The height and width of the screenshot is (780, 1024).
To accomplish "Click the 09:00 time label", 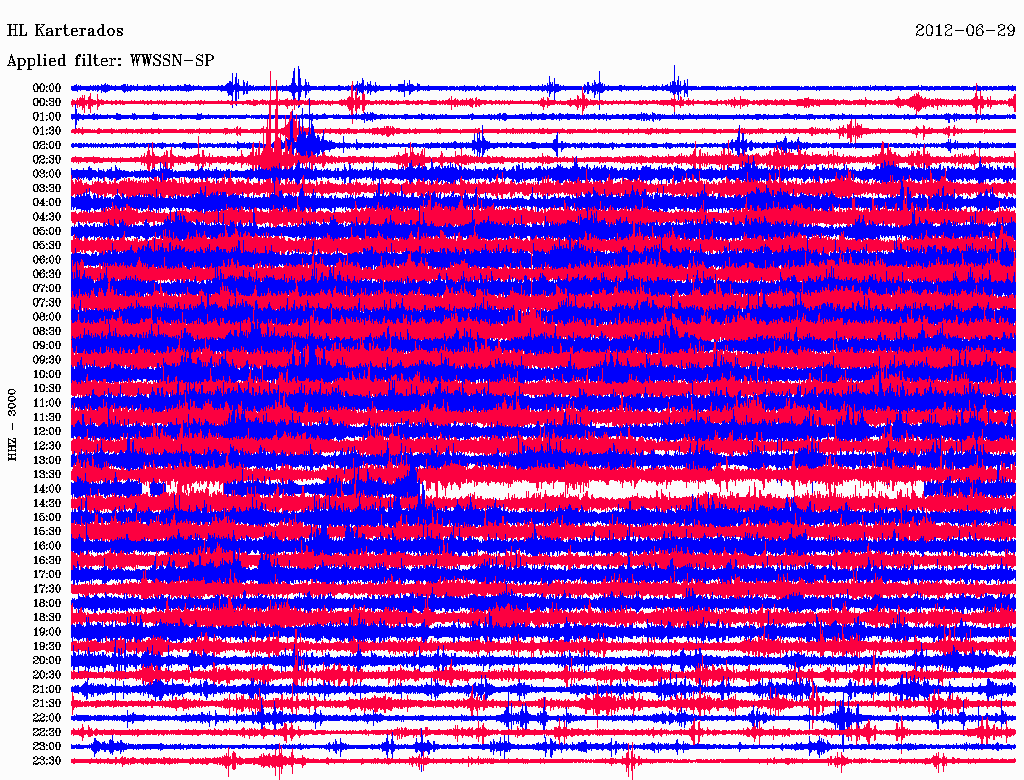I will point(47,346).
